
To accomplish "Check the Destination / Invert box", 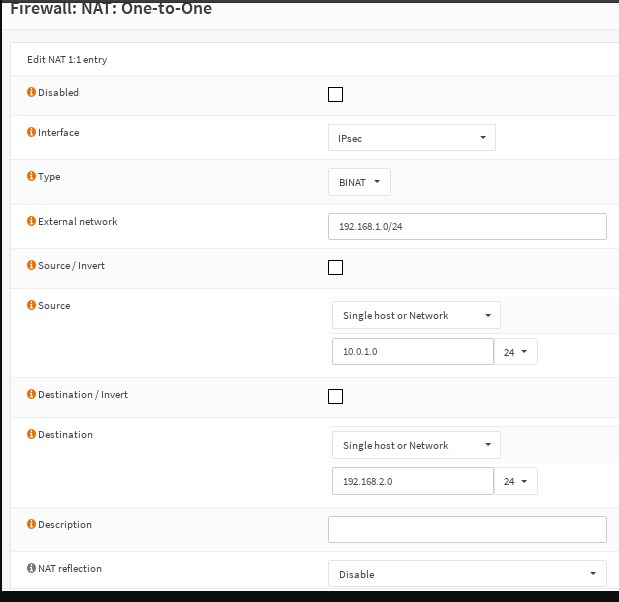I will (336, 396).
